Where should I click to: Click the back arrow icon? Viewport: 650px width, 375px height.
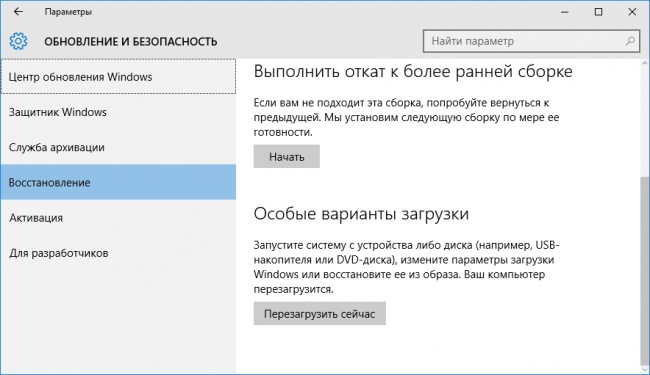pyautogui.click(x=18, y=12)
